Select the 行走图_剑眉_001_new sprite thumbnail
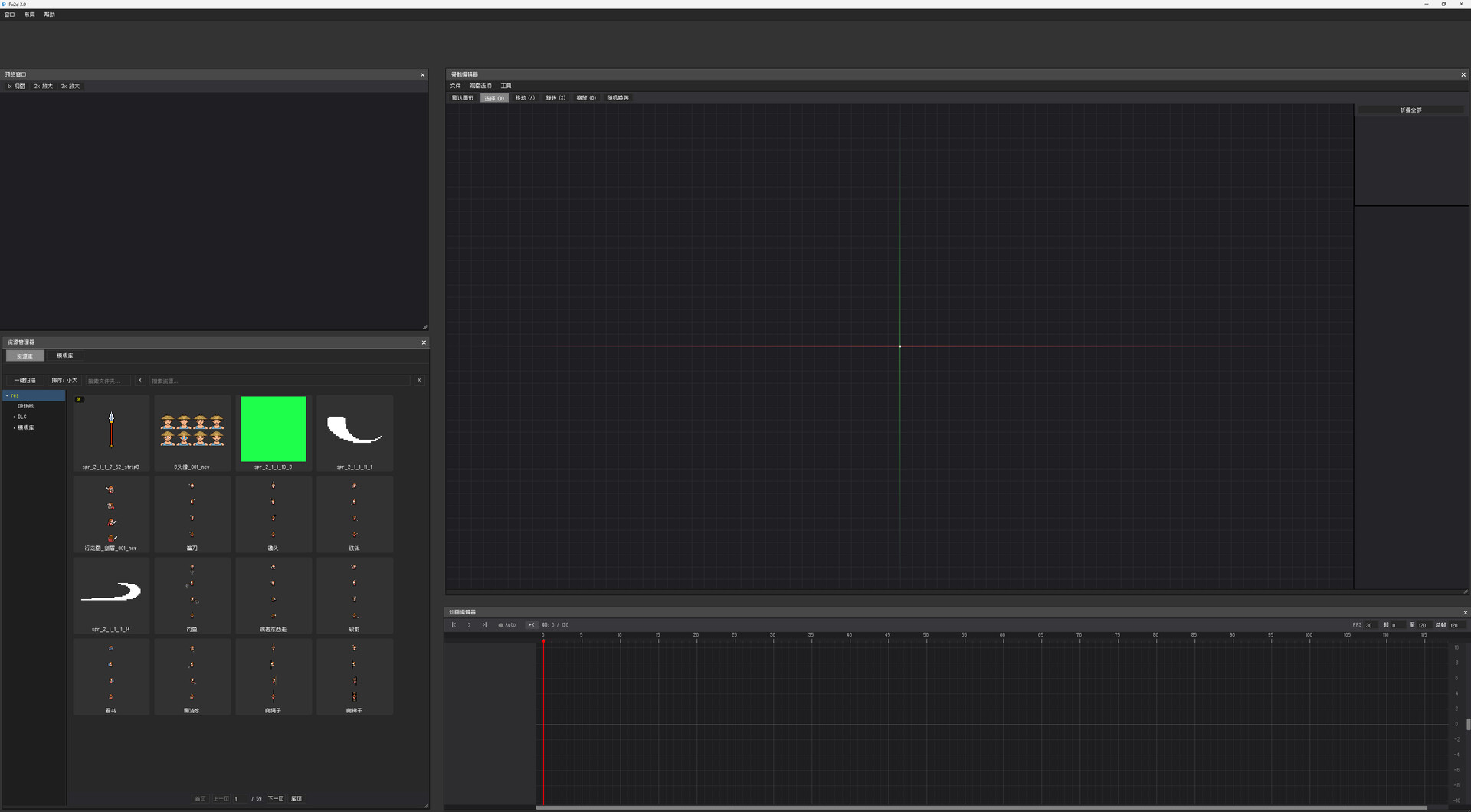The width and height of the screenshot is (1471, 812). tap(111, 514)
